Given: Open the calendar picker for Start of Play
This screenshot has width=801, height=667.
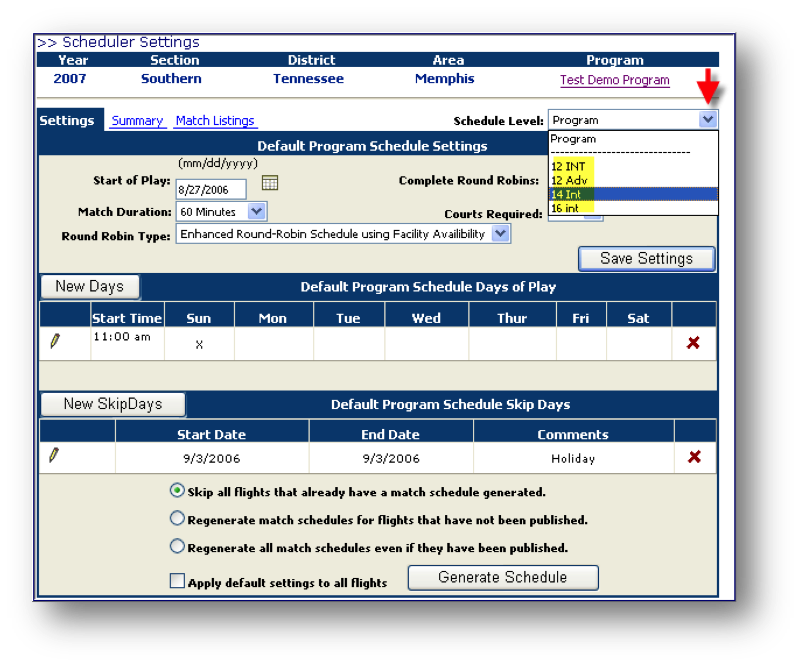Looking at the screenshot, I should point(270,182).
